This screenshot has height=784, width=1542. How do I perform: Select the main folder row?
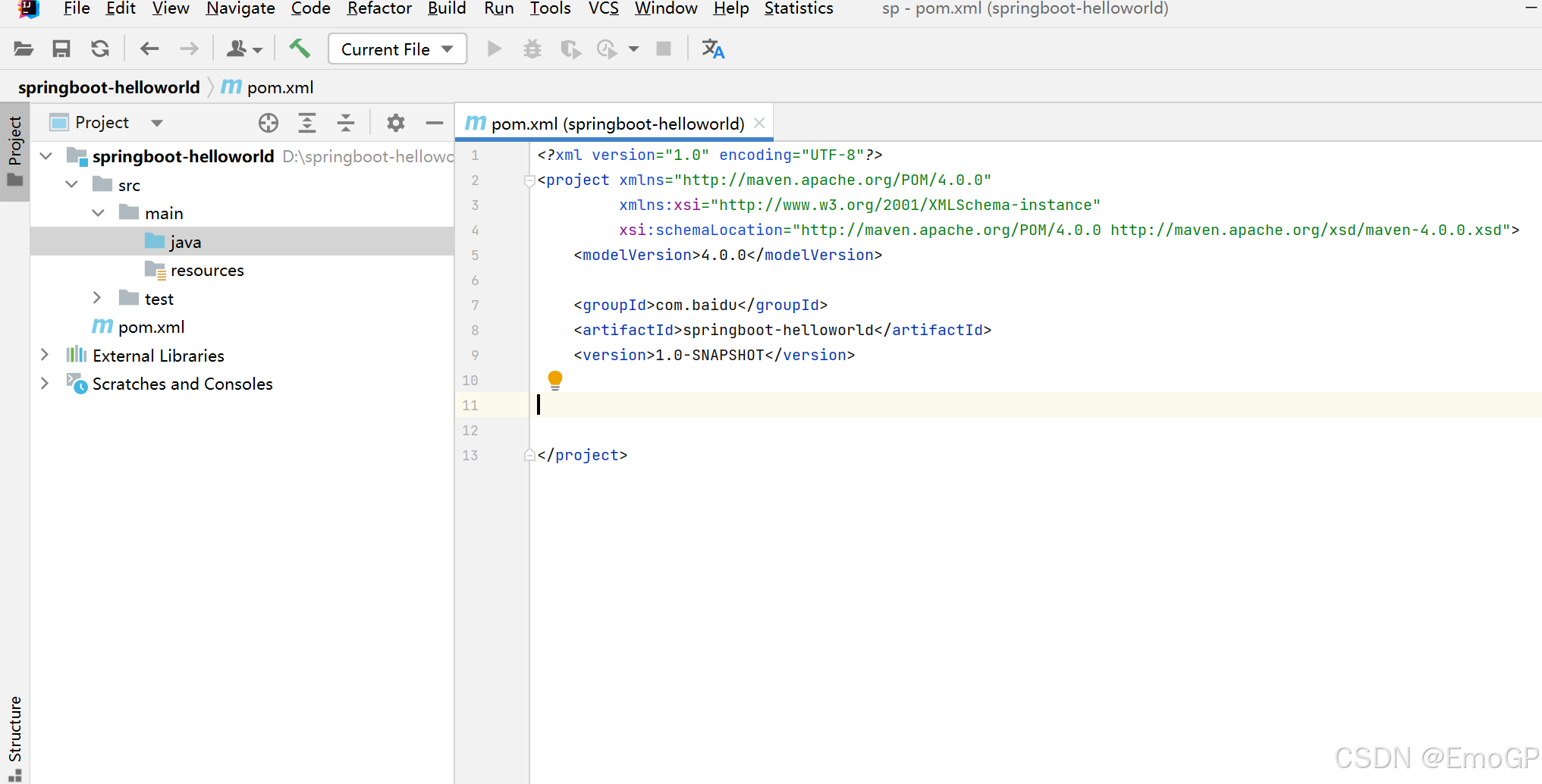(x=242, y=213)
